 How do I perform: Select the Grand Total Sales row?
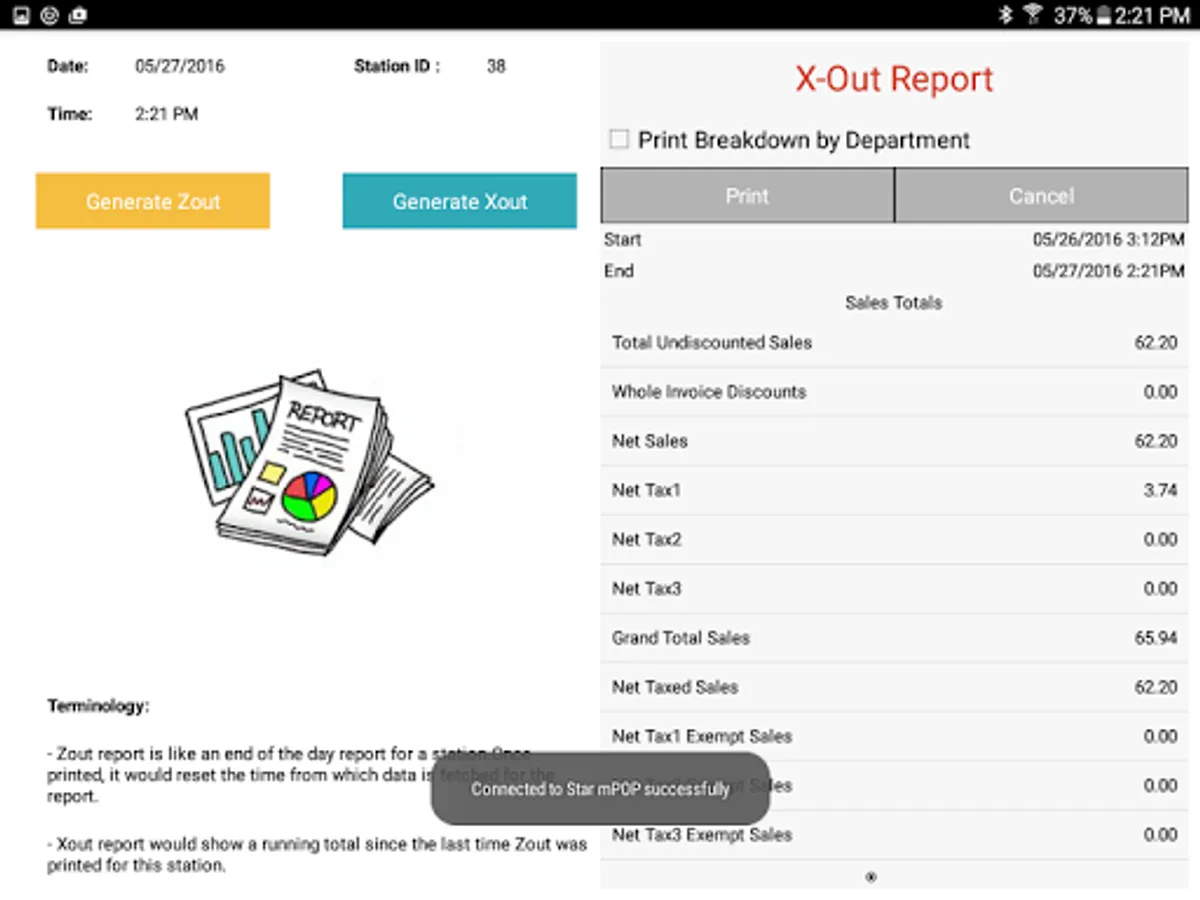pos(894,638)
